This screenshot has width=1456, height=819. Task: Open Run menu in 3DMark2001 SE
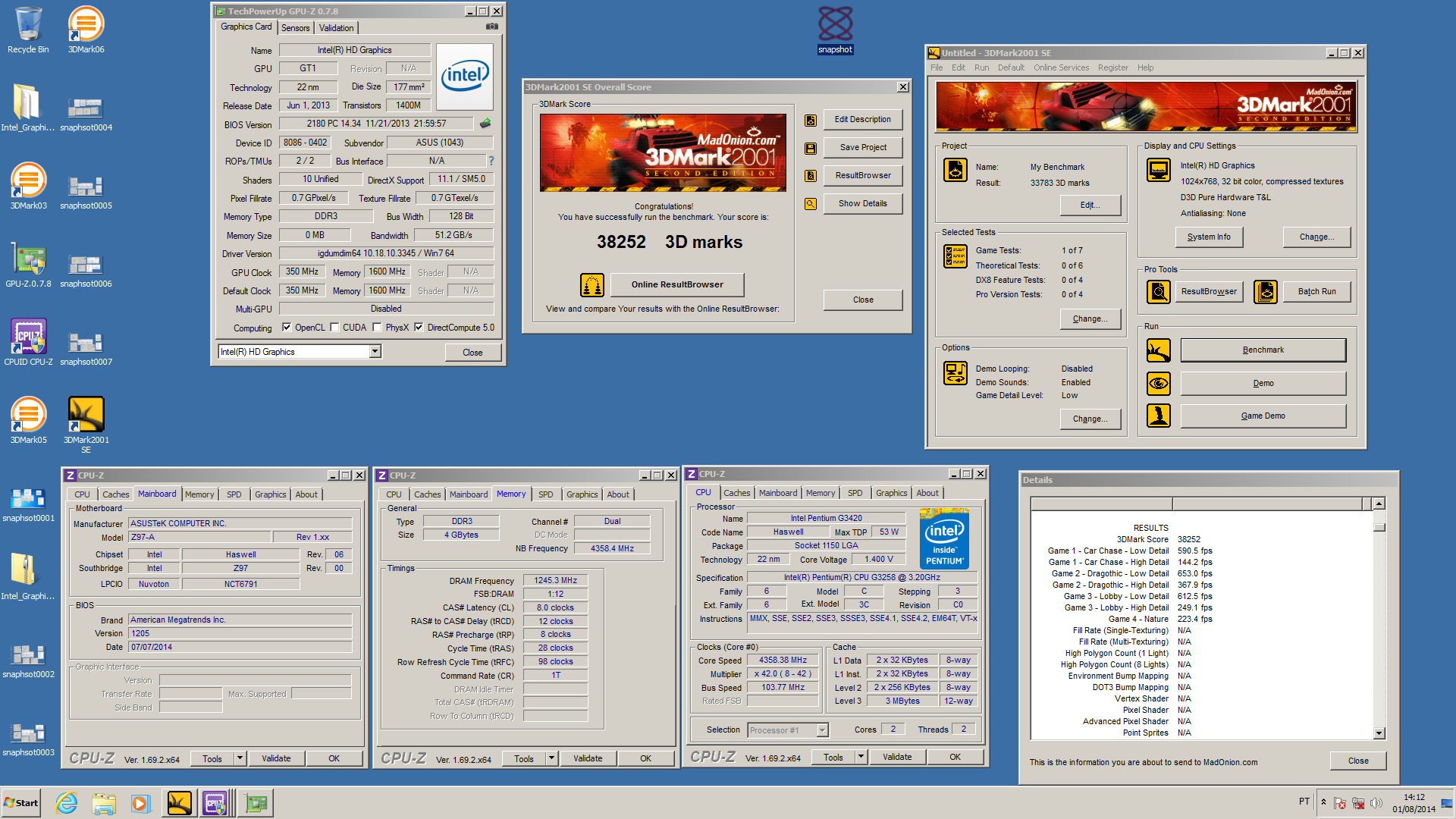[x=981, y=67]
